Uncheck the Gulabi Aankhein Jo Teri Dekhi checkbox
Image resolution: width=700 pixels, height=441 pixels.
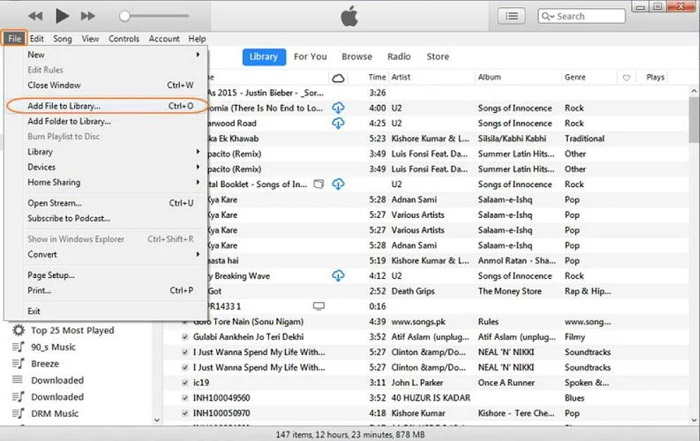185,337
